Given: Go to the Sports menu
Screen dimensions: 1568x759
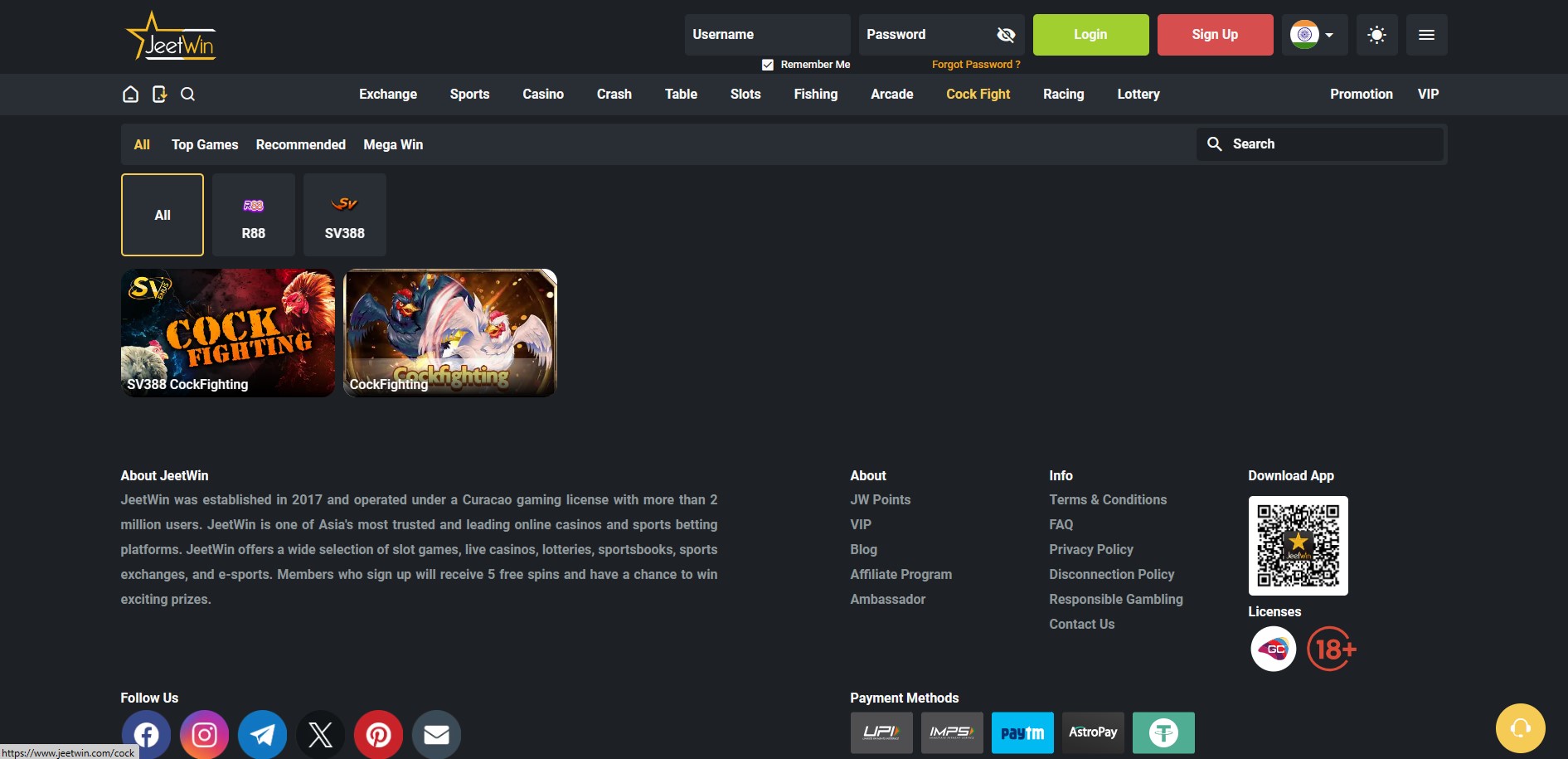Looking at the screenshot, I should [469, 94].
